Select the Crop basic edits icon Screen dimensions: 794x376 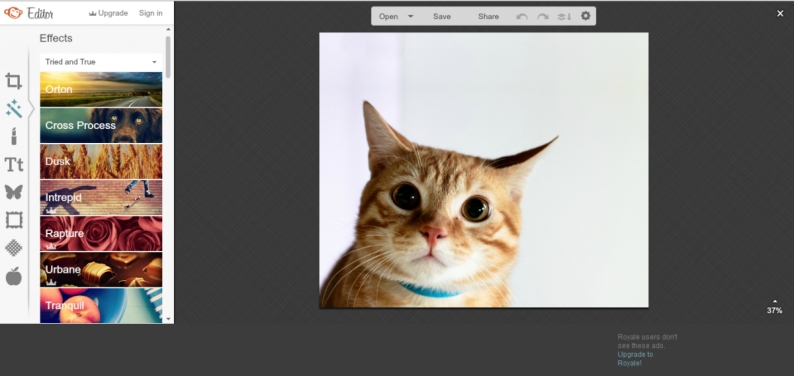tap(14, 81)
